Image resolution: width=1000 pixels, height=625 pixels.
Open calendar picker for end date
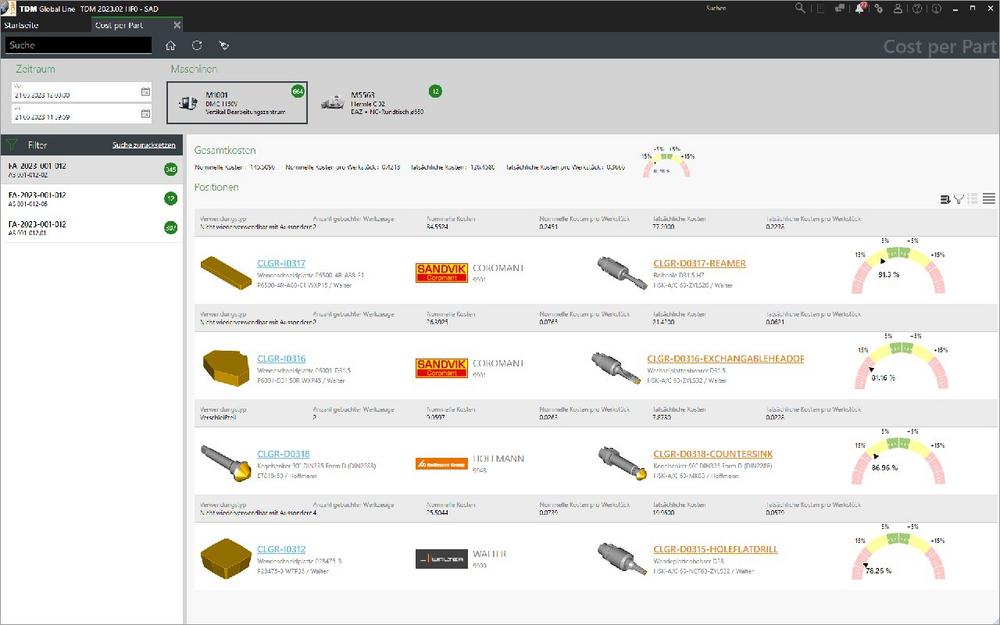point(146,116)
